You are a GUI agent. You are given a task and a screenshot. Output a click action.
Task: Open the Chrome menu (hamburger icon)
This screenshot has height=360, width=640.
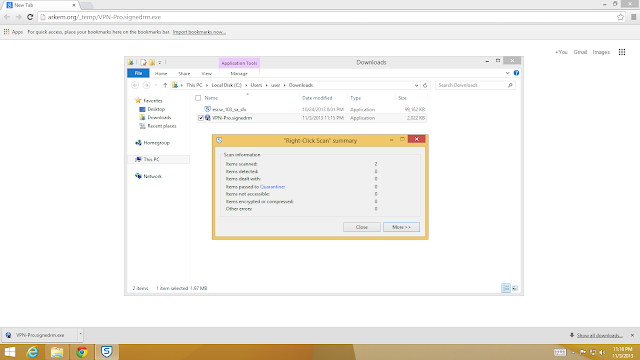[633, 17]
